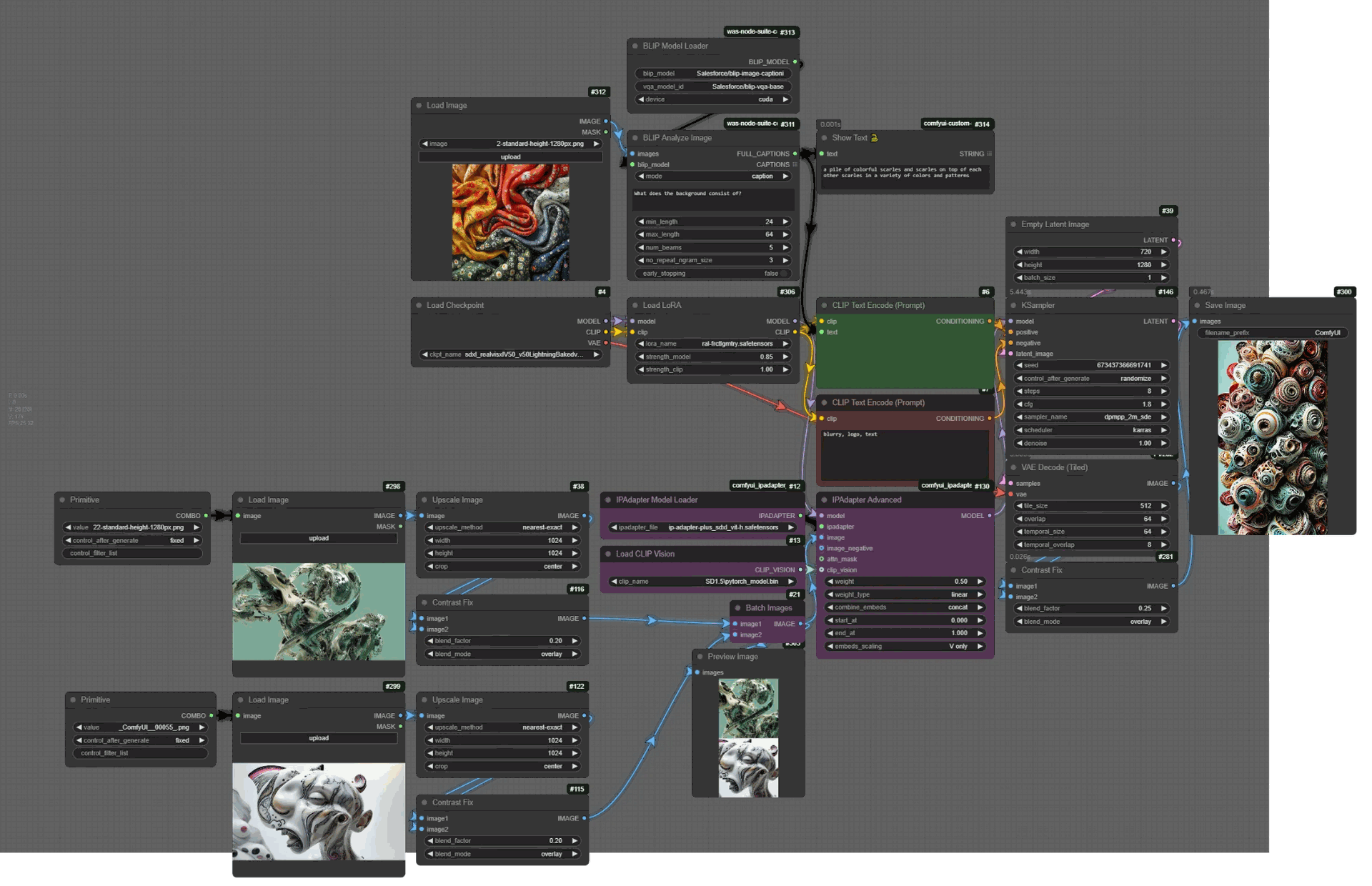Collapse the IPAdapter Advanced node dot
Viewport: 1372px width, 886px height.
(824, 500)
